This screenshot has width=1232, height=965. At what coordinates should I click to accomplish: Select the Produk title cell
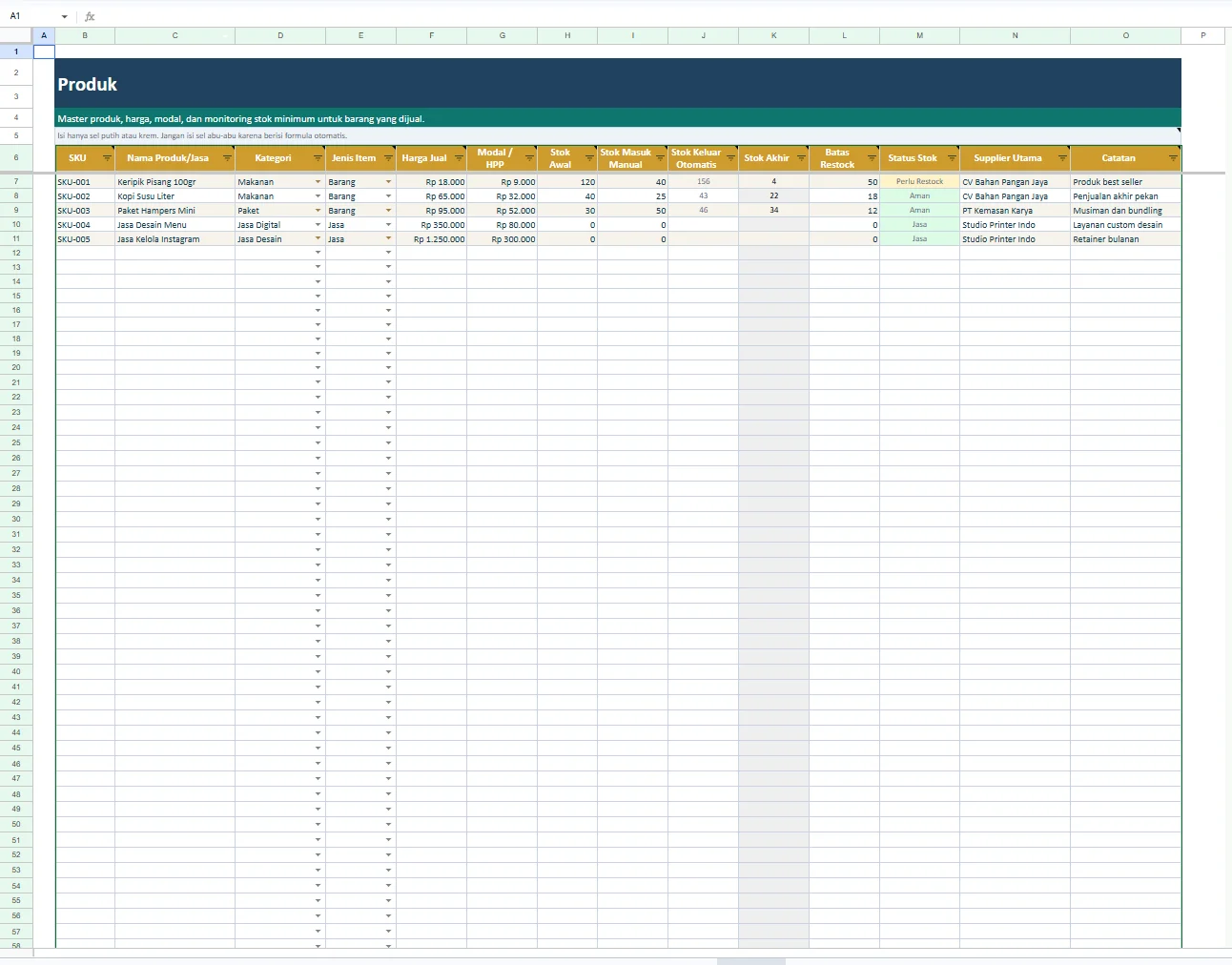click(618, 83)
